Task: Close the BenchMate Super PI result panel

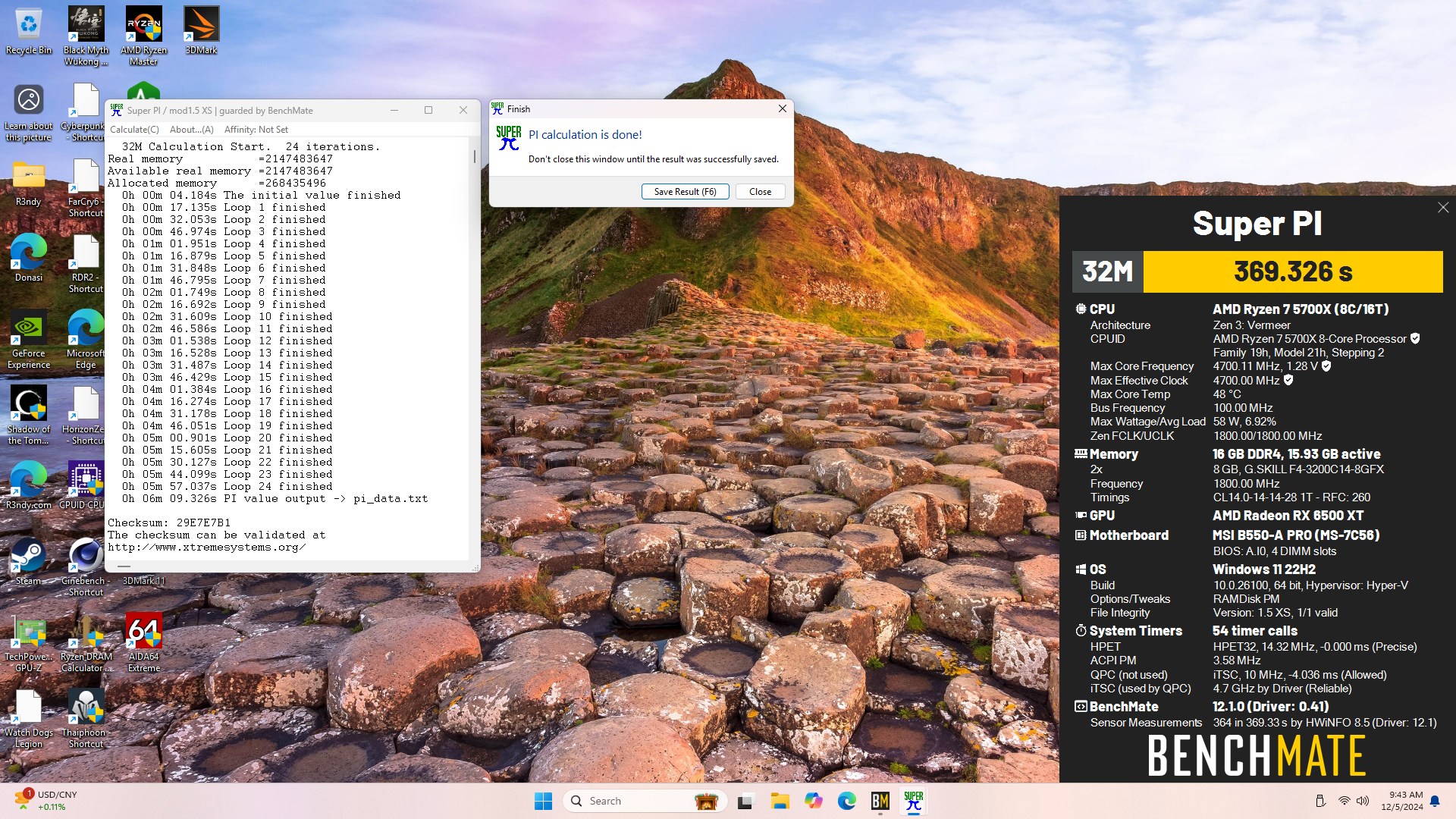Action: pyautogui.click(x=1442, y=208)
